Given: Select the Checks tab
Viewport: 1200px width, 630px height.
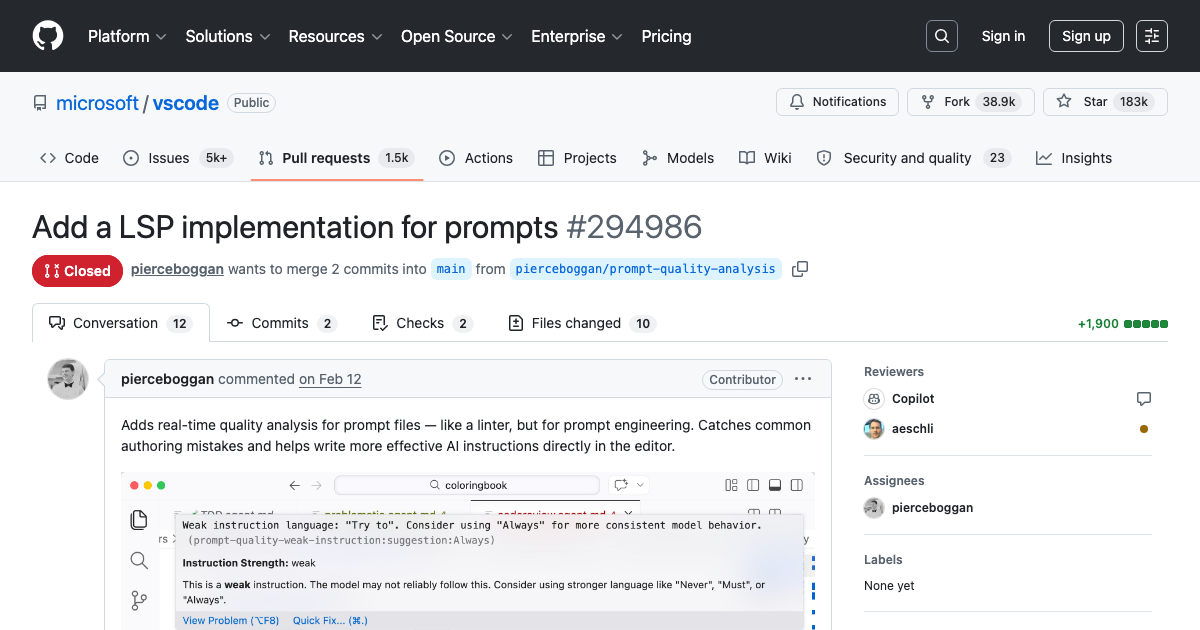Looking at the screenshot, I should point(421,323).
